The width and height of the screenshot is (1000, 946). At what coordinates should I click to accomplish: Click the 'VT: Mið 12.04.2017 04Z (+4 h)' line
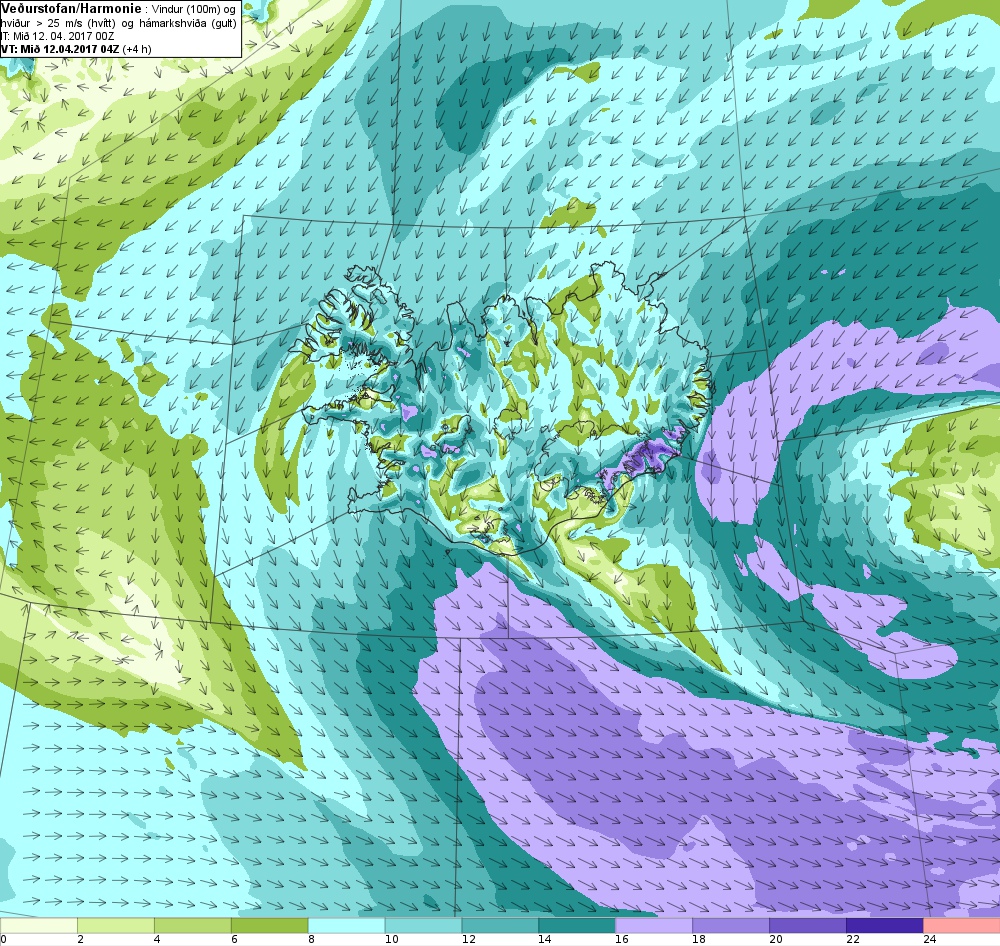pyautogui.click(x=77, y=48)
